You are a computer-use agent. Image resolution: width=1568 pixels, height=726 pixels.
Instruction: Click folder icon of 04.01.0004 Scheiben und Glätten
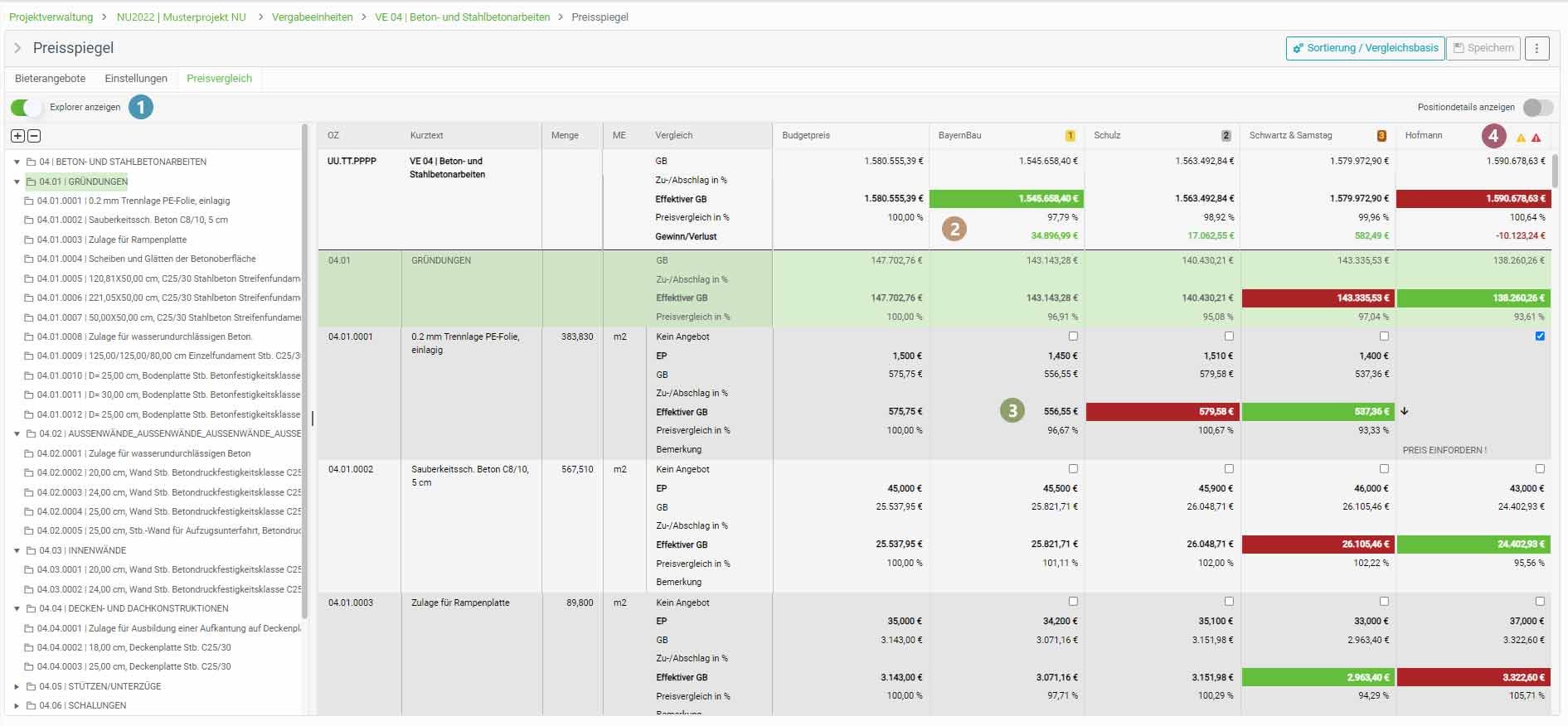29,259
